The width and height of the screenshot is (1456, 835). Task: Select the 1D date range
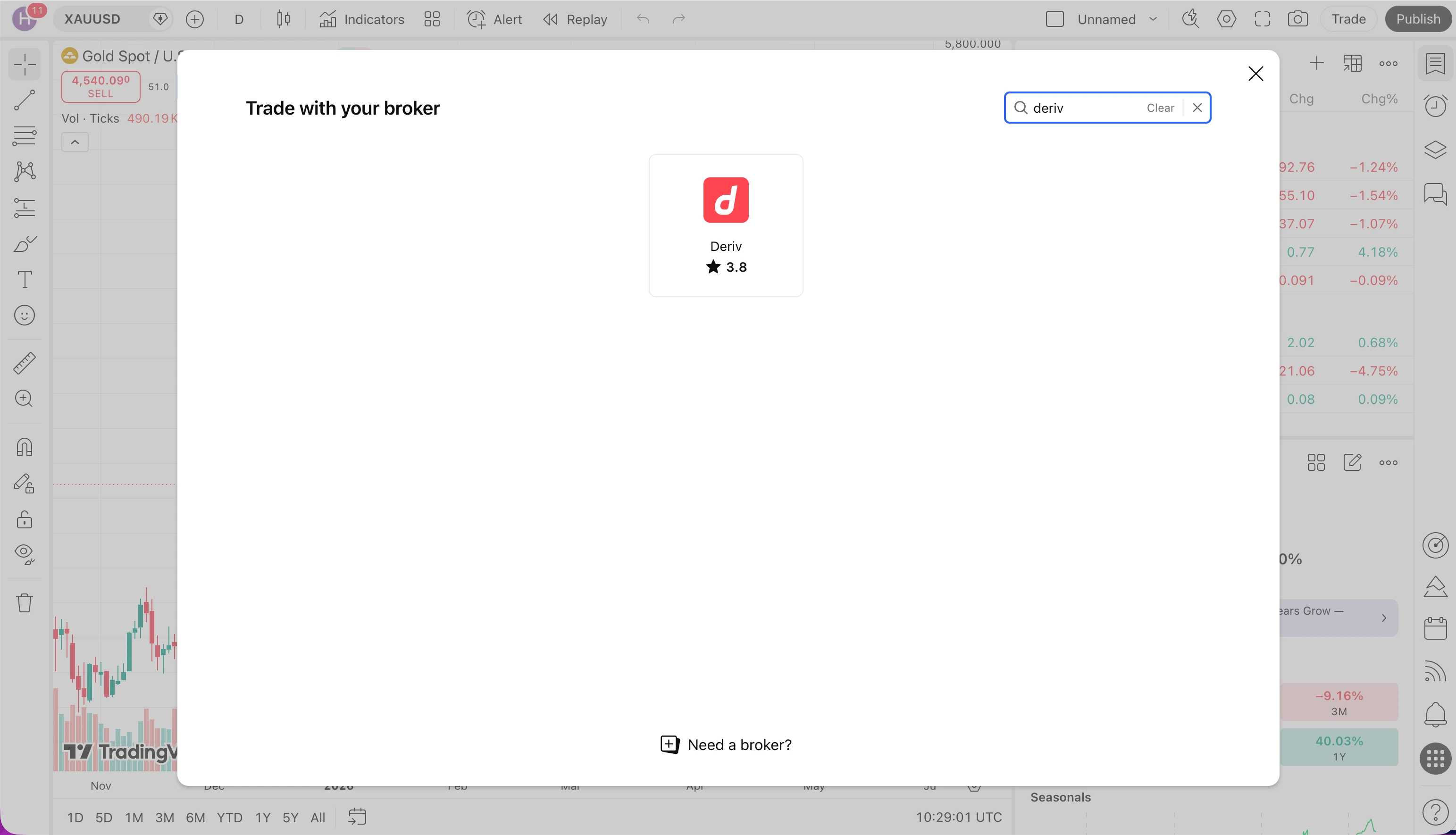pos(75,817)
